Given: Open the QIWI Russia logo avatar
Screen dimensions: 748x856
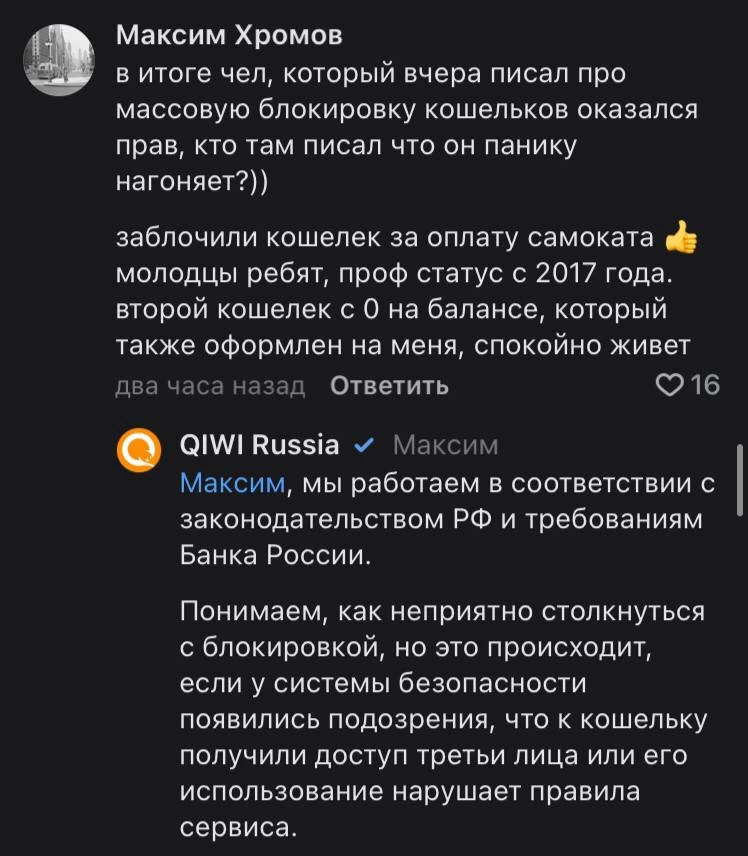Looking at the screenshot, I should coord(139,450).
